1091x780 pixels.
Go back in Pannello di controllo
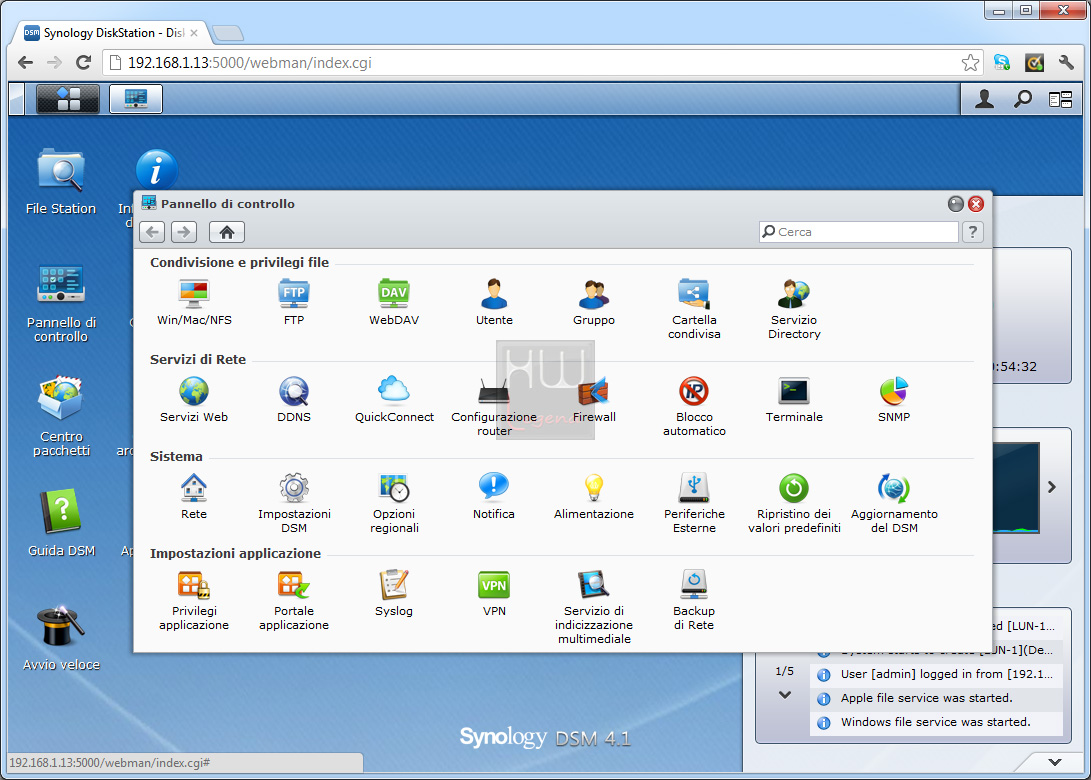click(152, 232)
